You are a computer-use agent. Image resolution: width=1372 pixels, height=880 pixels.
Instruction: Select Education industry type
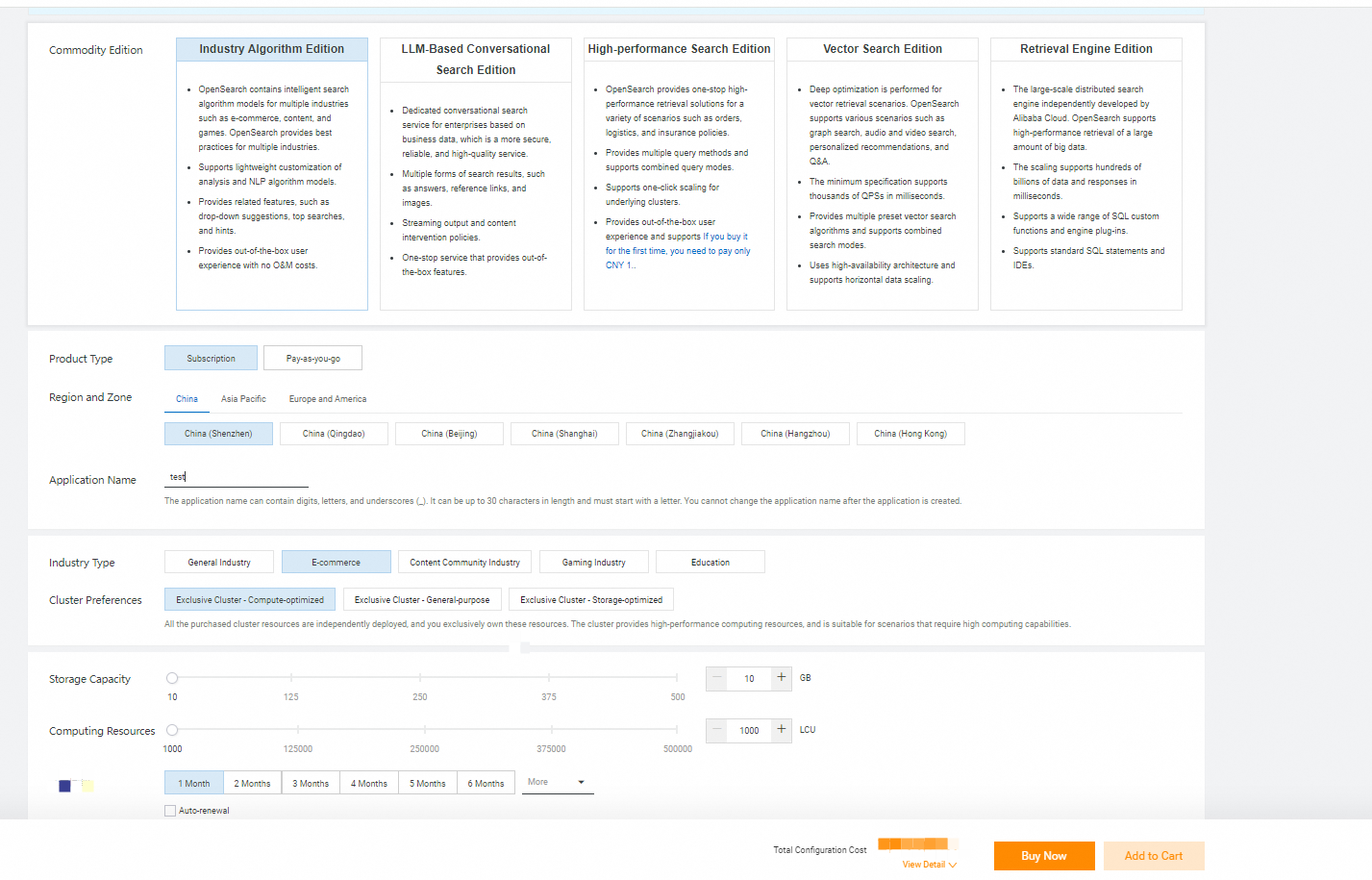click(711, 562)
